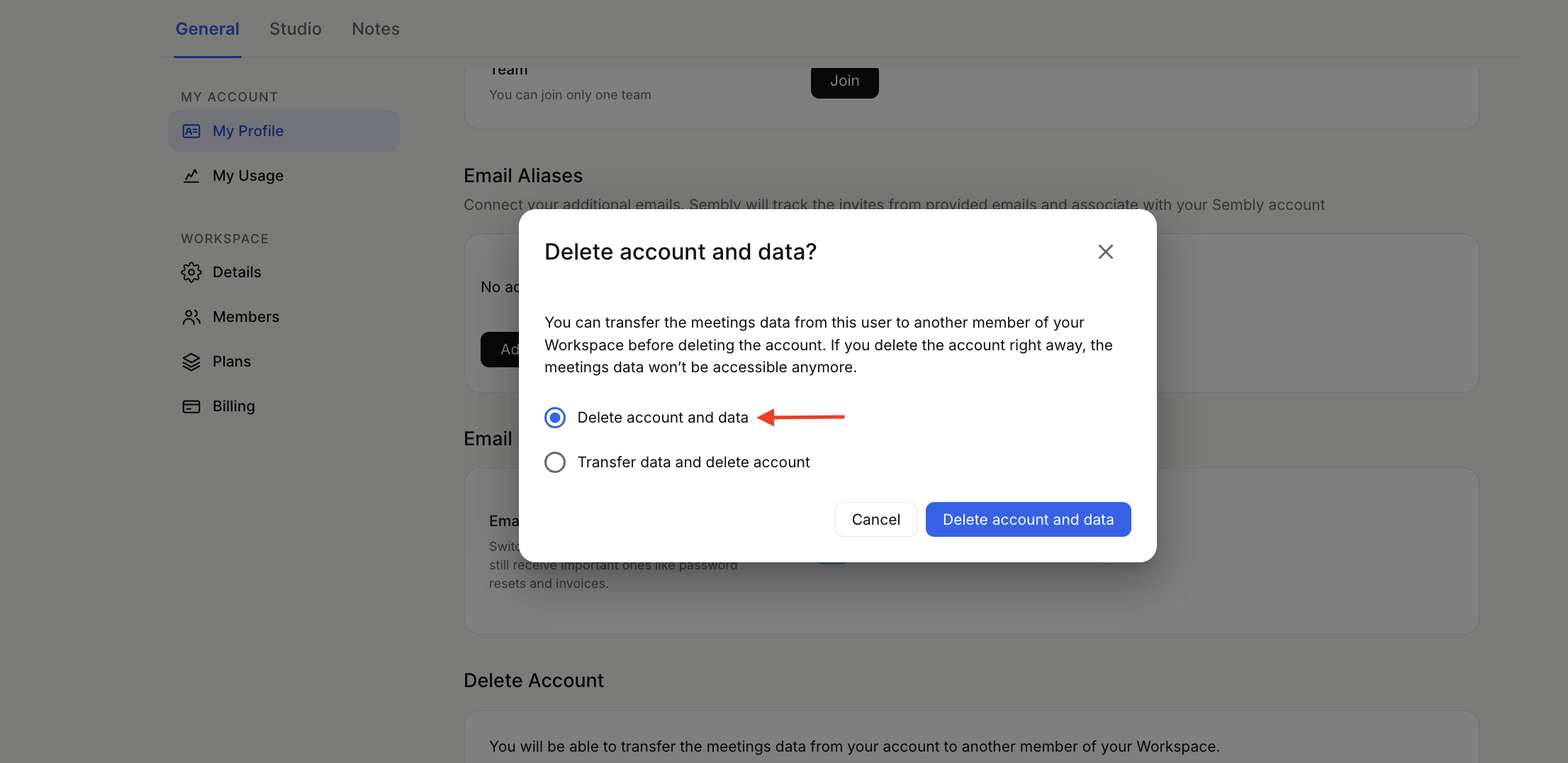Open the Members label in sidebar
The image size is (1568, 763).
(x=246, y=317)
